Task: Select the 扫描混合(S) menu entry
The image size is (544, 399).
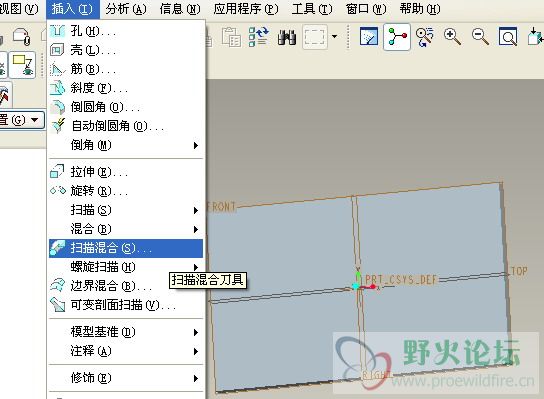Action: tap(126, 248)
